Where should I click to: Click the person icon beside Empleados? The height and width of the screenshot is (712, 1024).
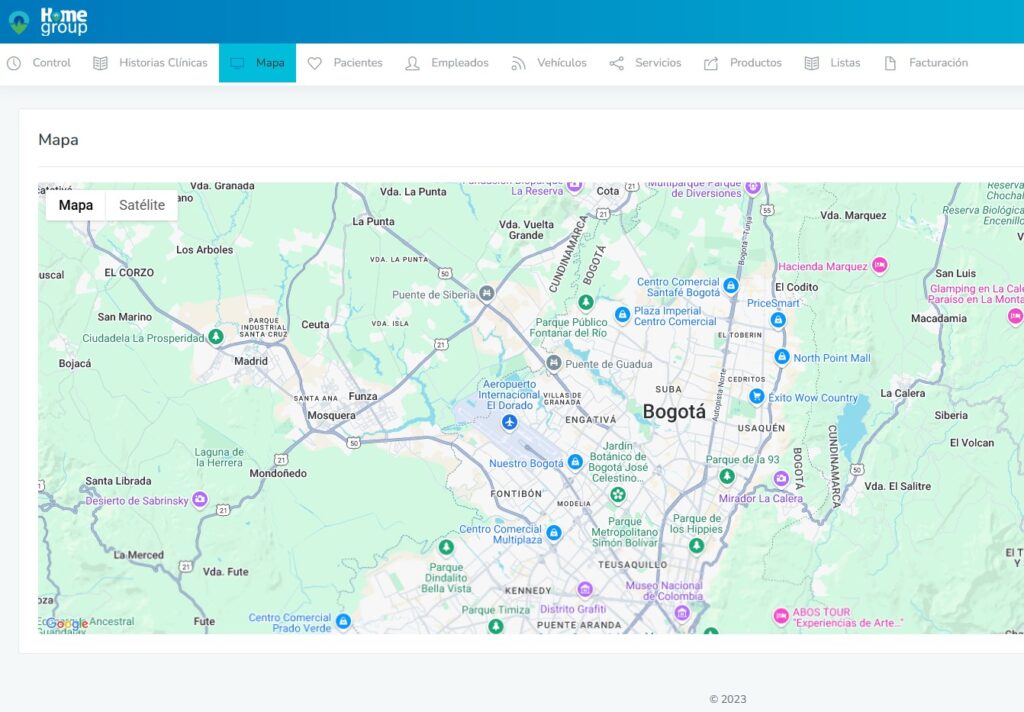pyautogui.click(x=412, y=63)
